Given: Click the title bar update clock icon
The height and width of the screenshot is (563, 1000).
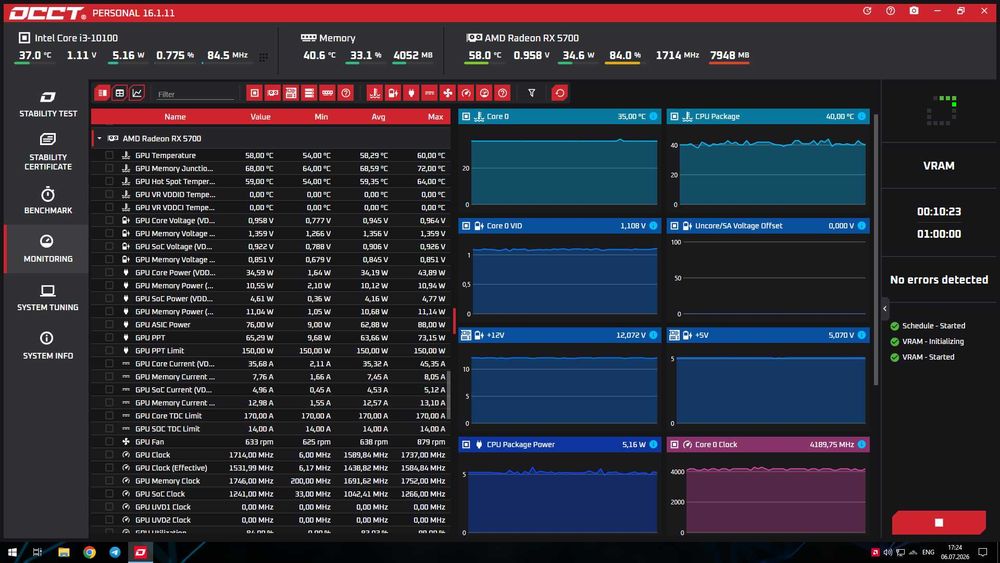Looking at the screenshot, I should [x=867, y=11].
